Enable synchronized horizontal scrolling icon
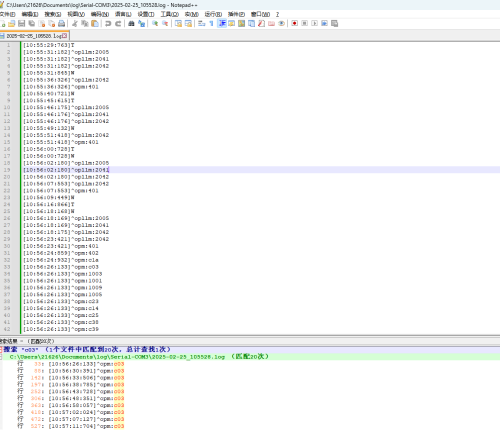The image size is (500, 430). click(188, 23)
